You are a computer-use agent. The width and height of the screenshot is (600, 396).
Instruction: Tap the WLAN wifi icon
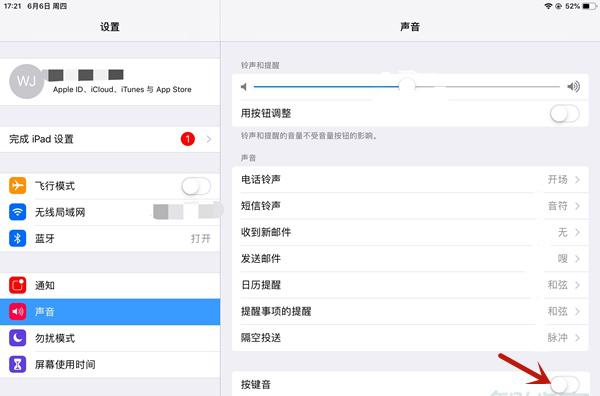[x=18, y=212]
